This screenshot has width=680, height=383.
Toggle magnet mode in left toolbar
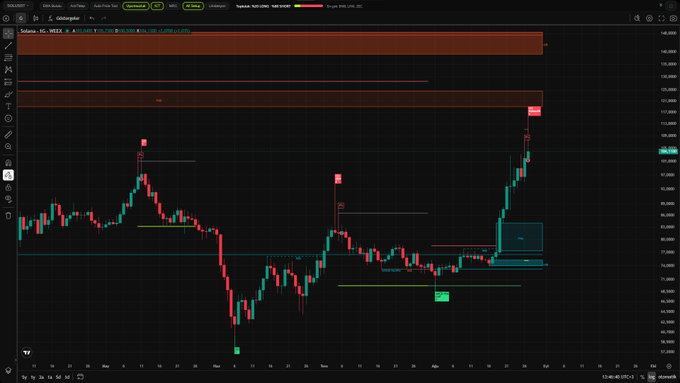tap(8, 163)
